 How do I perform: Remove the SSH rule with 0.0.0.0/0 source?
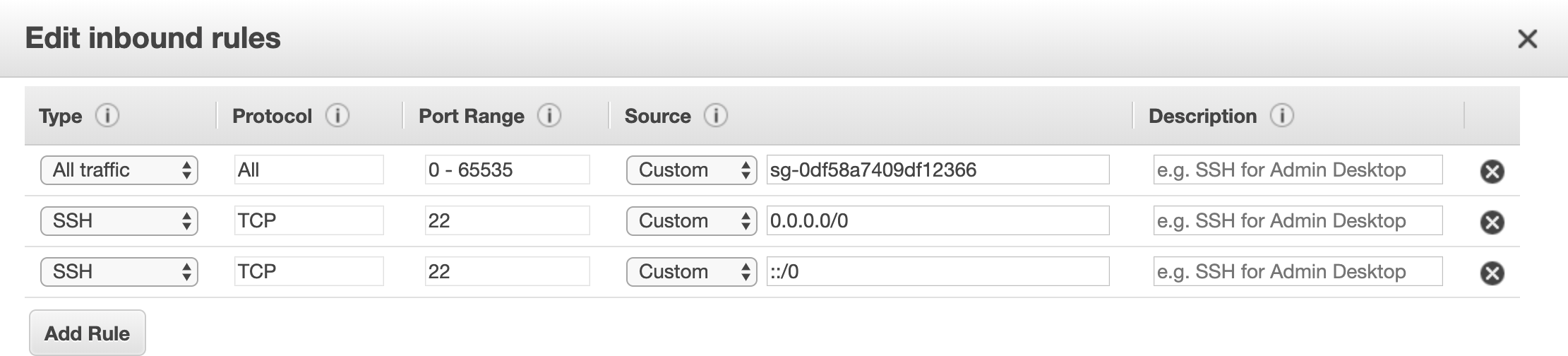pos(1492,222)
